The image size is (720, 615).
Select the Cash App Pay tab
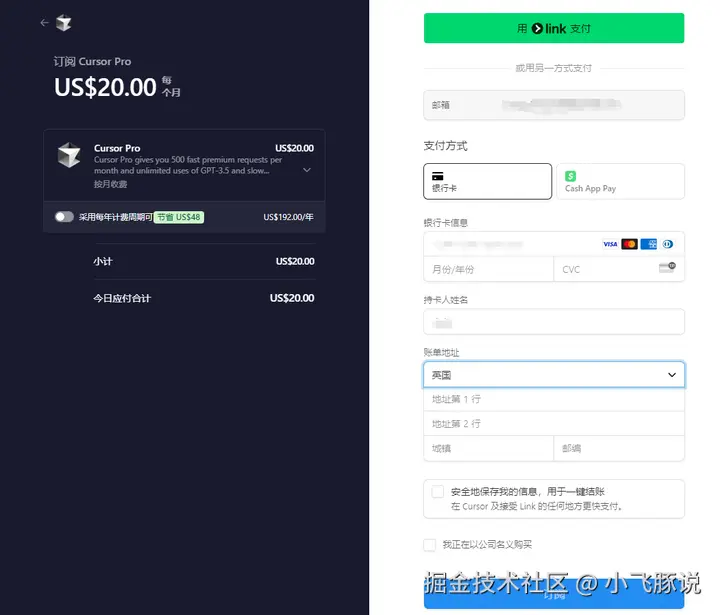click(620, 181)
